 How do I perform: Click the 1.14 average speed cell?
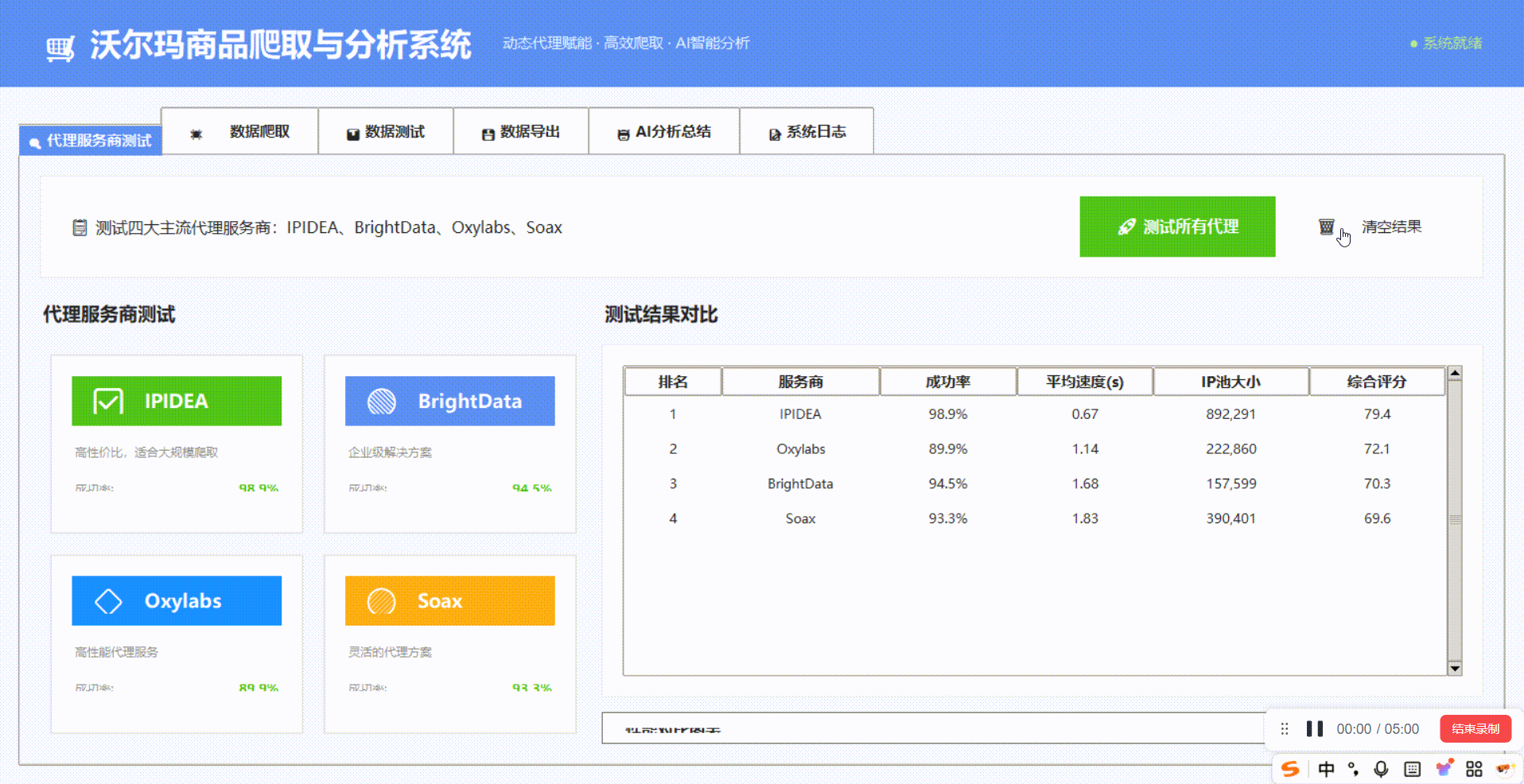click(x=1085, y=449)
